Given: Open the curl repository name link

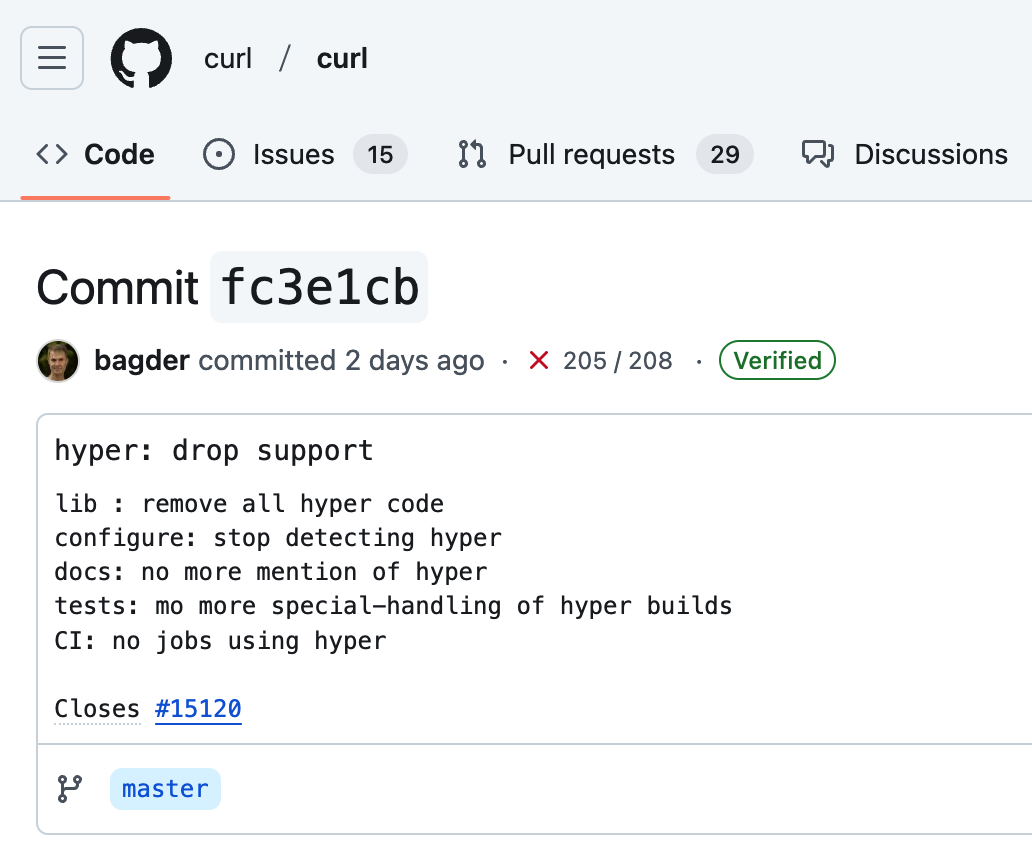Looking at the screenshot, I should click(342, 59).
